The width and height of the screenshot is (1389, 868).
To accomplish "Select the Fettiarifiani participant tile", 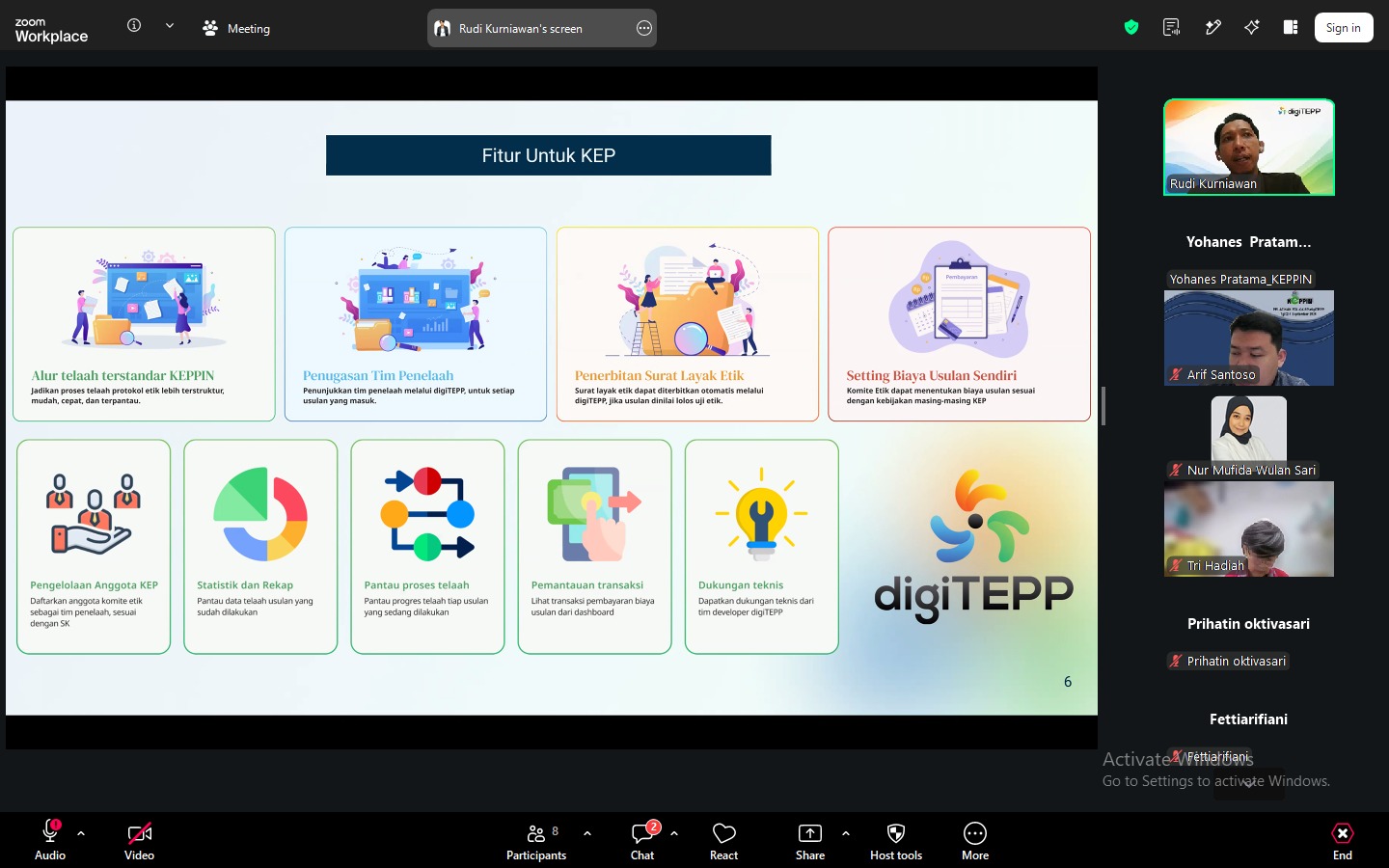I will click(1249, 719).
